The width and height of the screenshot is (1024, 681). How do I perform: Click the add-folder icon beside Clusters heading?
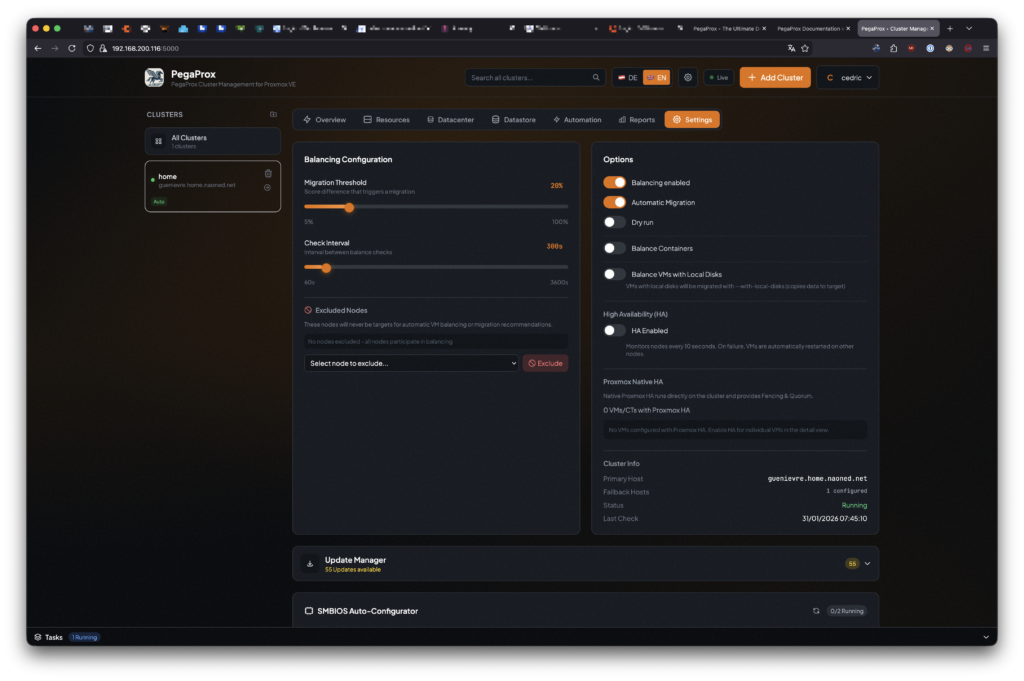click(x=274, y=114)
